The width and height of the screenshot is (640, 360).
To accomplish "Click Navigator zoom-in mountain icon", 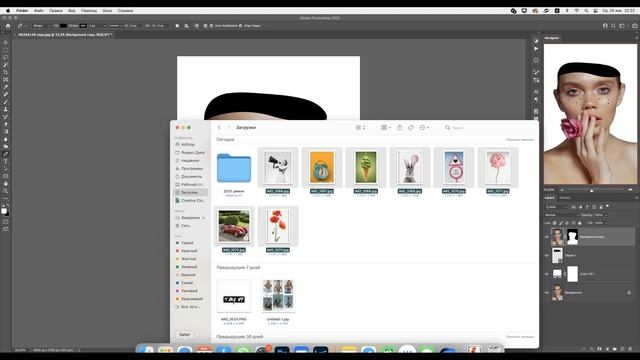I will [630, 190].
